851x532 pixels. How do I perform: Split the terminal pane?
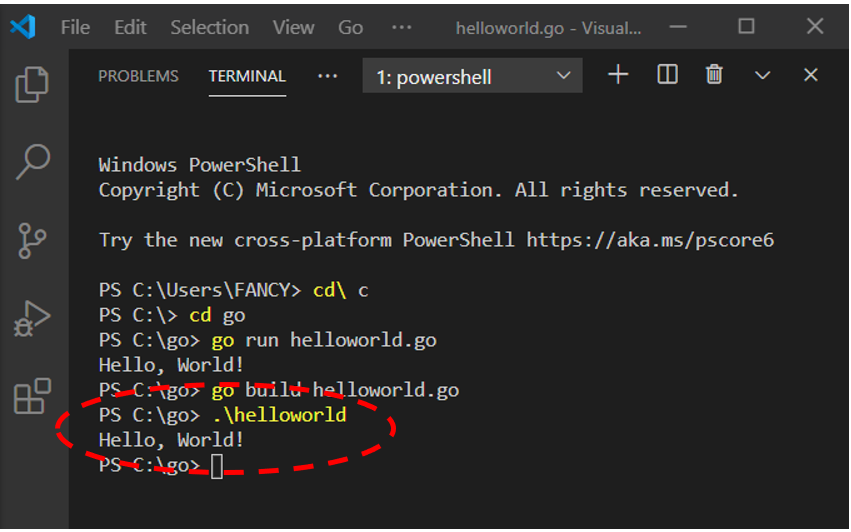coord(667,75)
